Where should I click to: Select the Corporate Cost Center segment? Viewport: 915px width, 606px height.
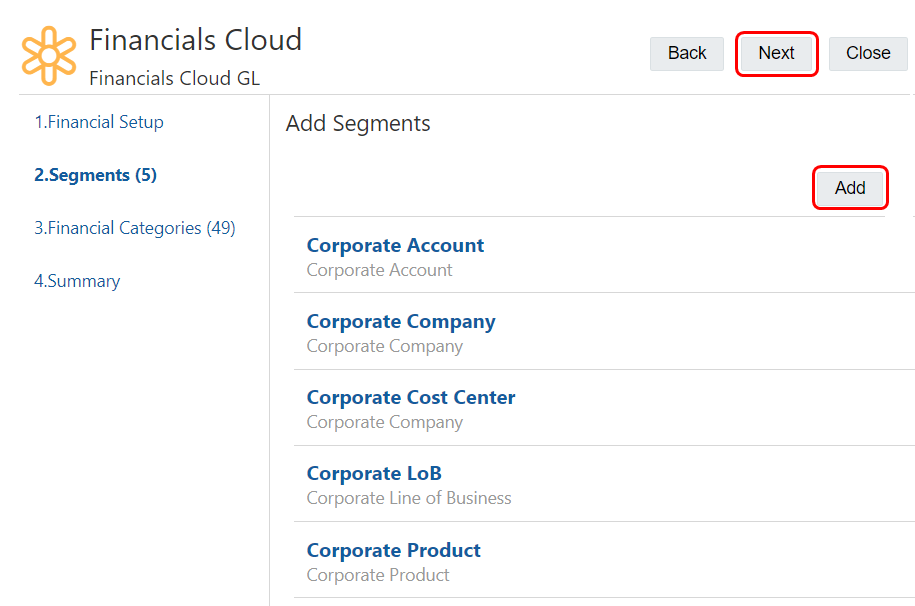(x=411, y=398)
